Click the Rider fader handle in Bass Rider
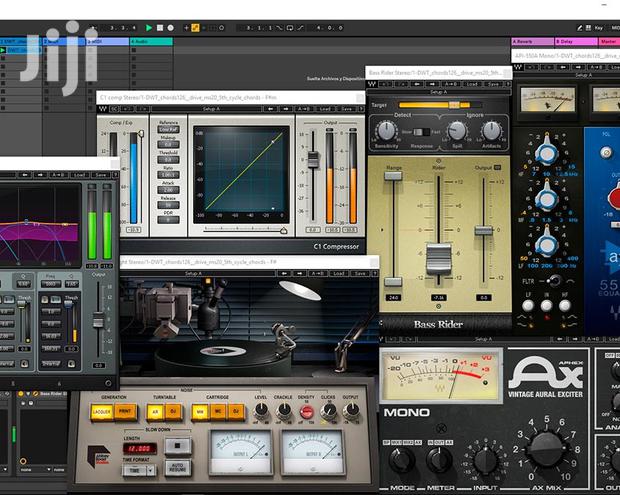Viewport: 620px width, 495px height. click(x=439, y=259)
